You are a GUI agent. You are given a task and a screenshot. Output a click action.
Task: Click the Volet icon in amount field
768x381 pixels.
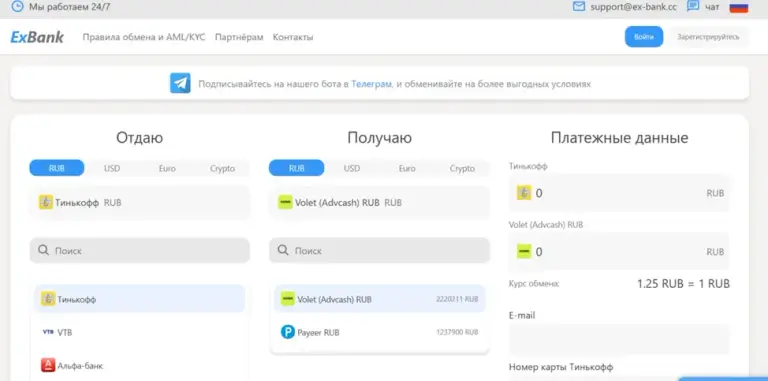coord(524,252)
